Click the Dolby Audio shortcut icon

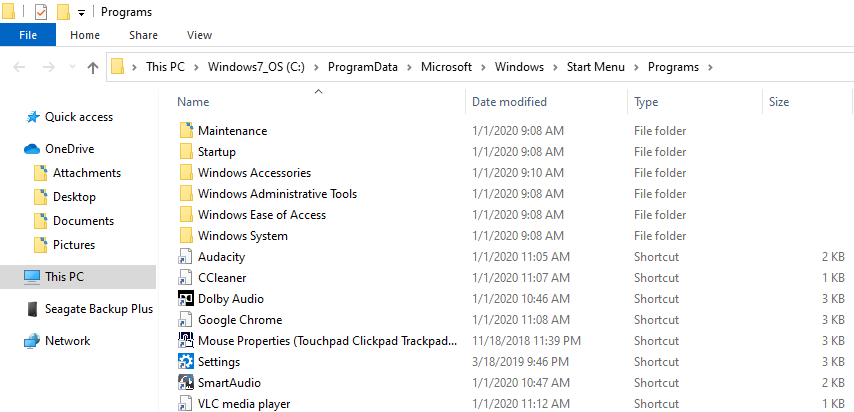185,299
